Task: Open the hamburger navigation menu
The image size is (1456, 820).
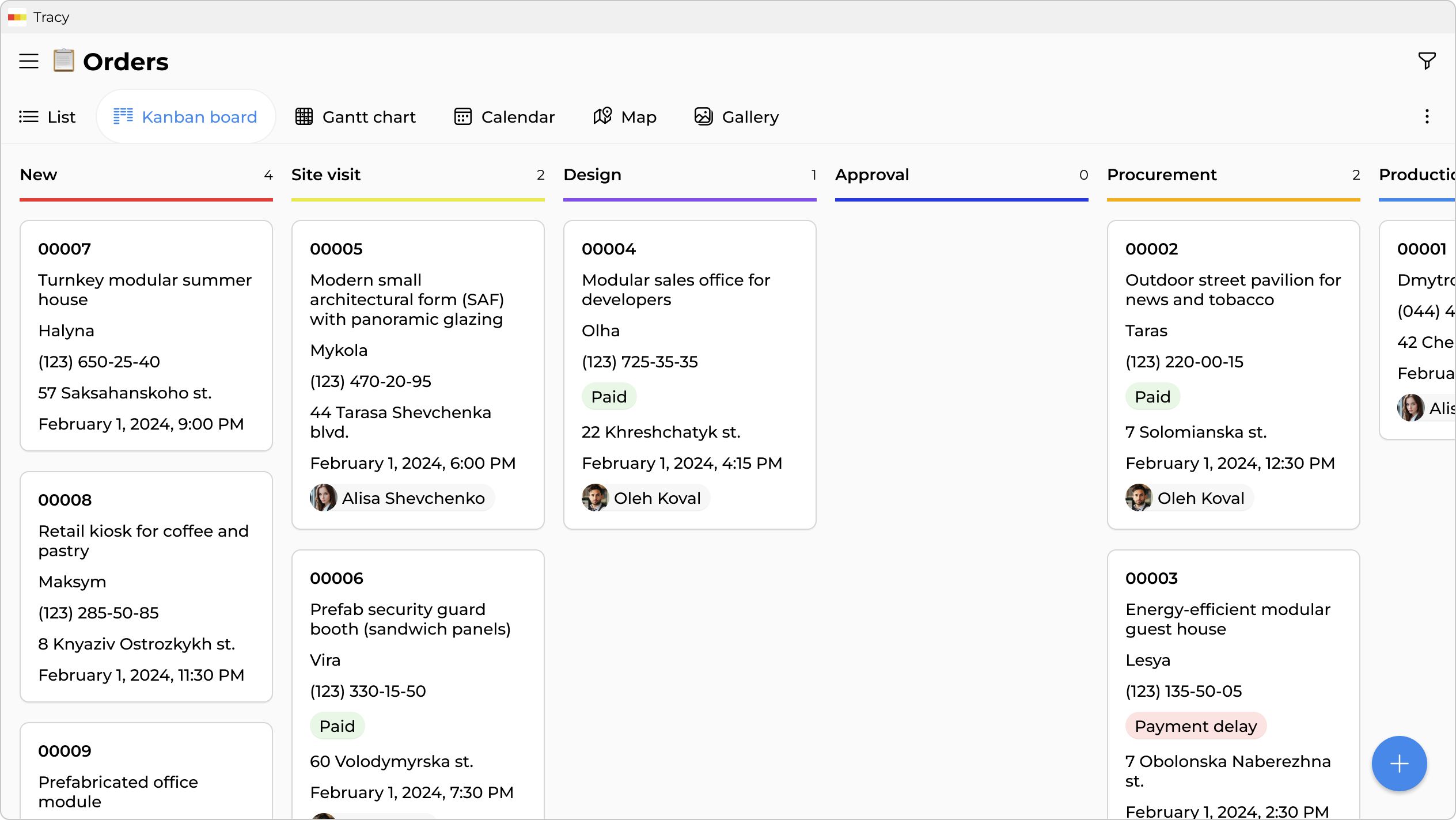Action: click(29, 61)
